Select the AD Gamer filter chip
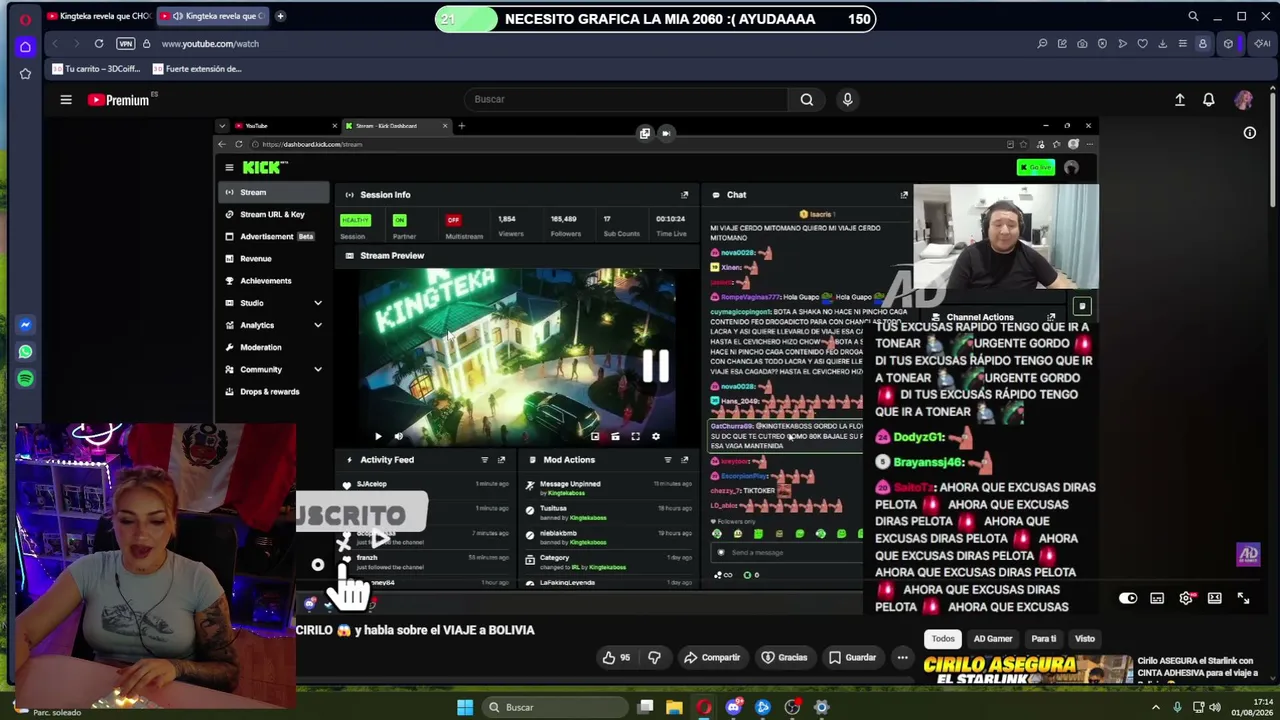The height and width of the screenshot is (720, 1280). [993, 639]
